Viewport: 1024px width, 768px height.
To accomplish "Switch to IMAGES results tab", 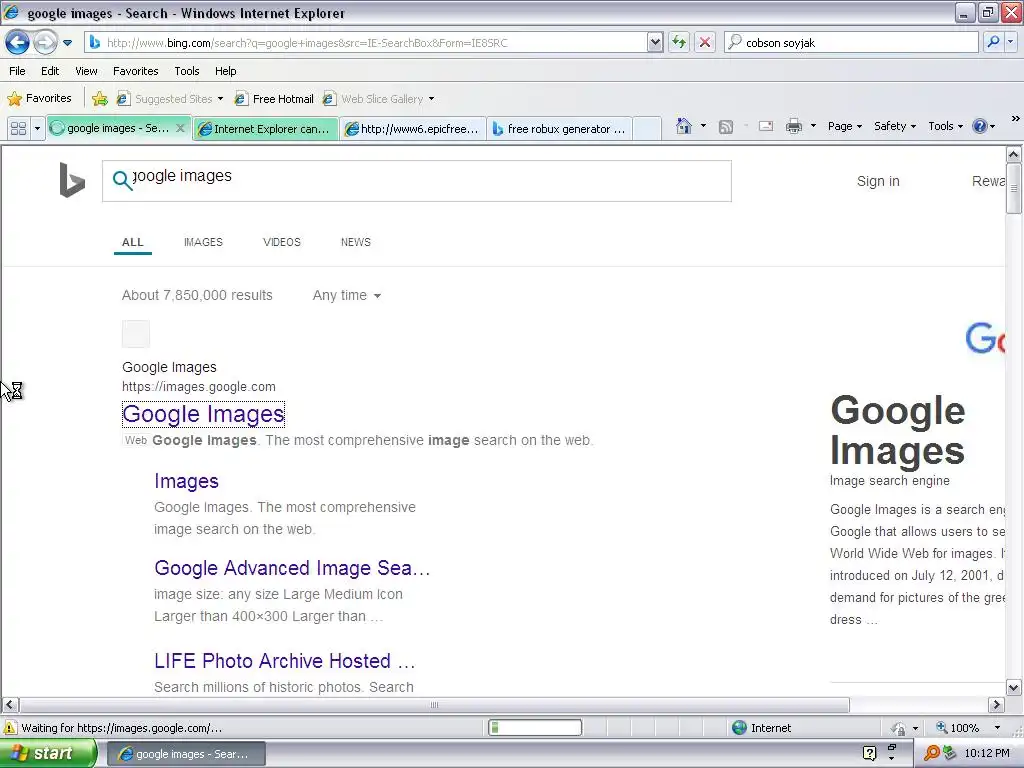I will pyautogui.click(x=203, y=242).
